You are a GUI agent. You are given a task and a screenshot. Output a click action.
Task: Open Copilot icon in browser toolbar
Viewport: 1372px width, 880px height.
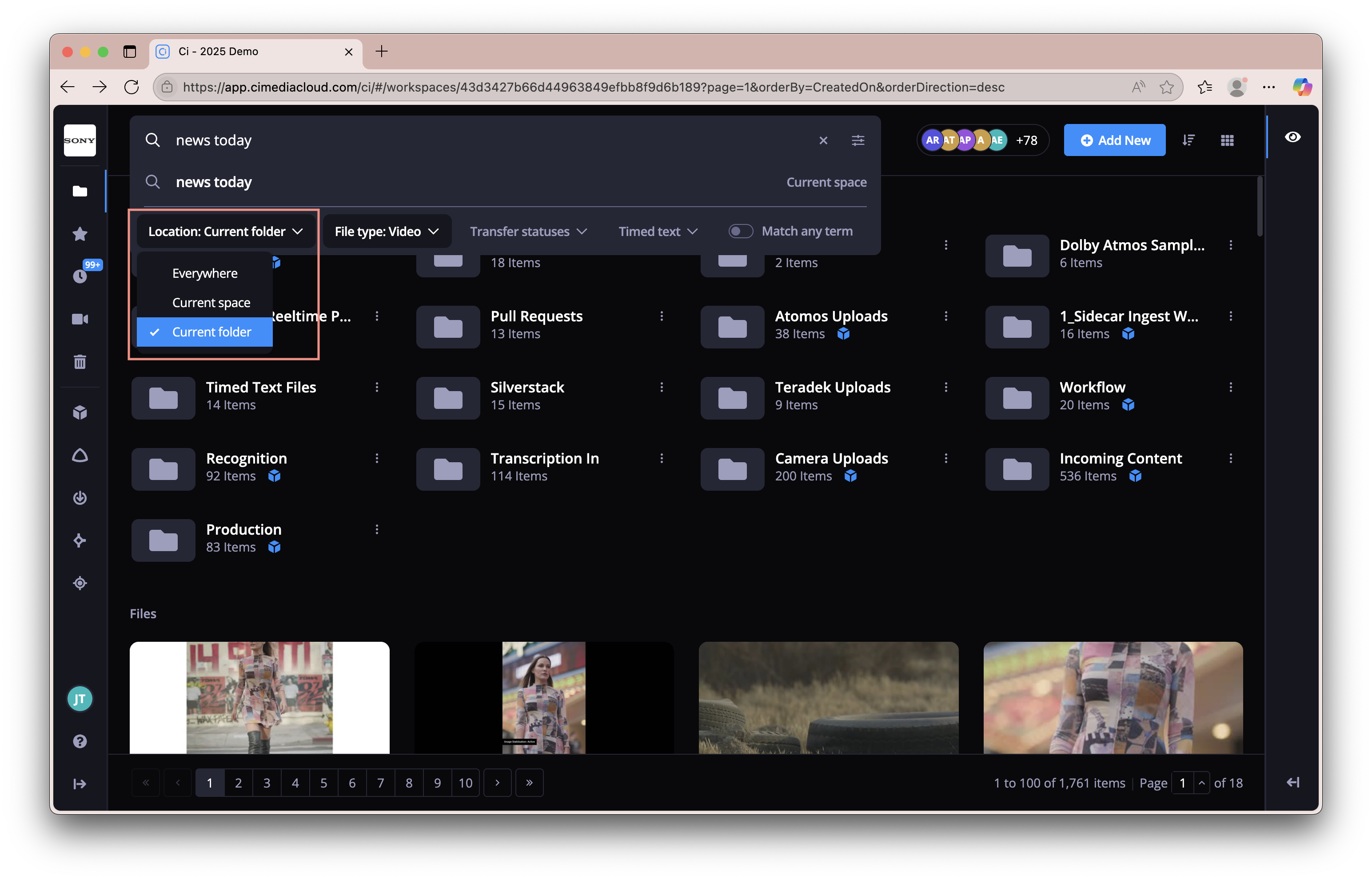pos(1302,87)
